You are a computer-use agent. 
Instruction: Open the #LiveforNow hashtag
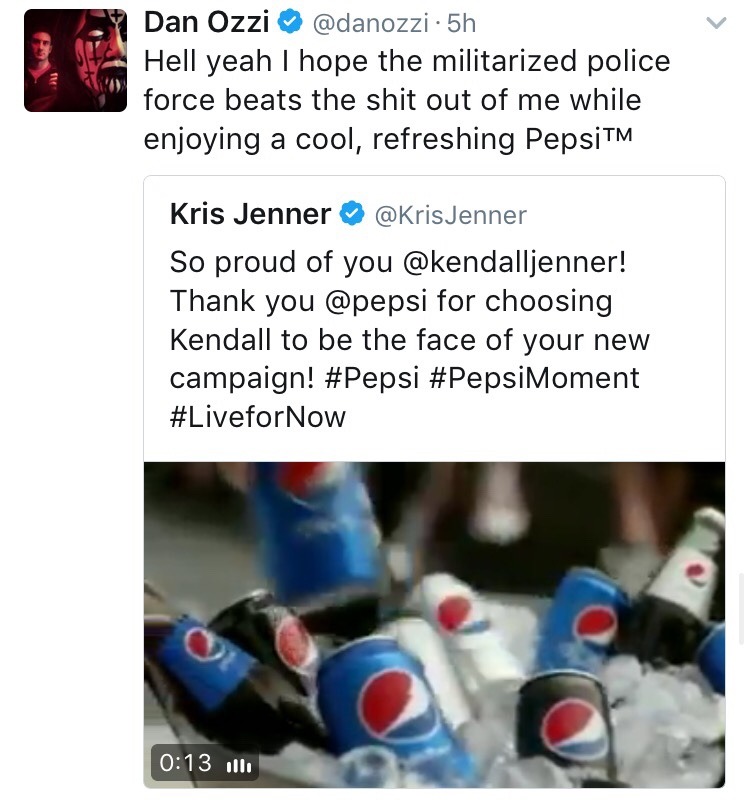(258, 416)
